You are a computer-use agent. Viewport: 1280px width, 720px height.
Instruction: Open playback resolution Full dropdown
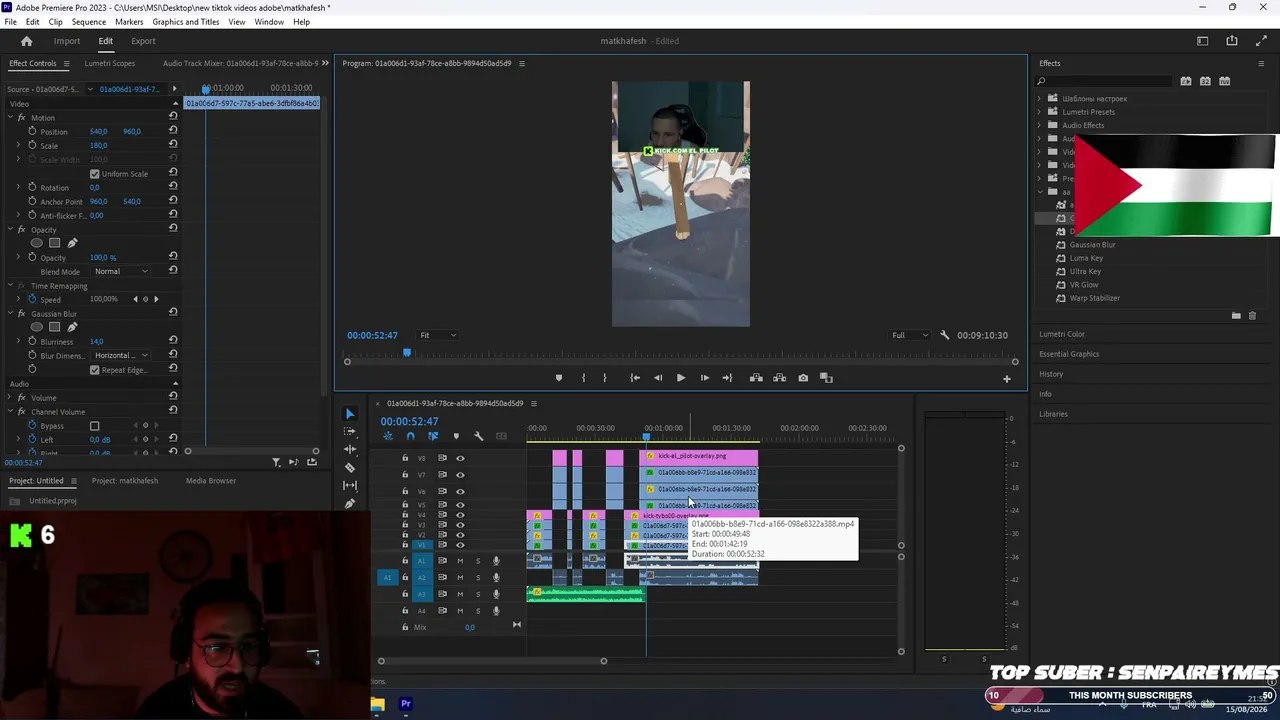910,335
